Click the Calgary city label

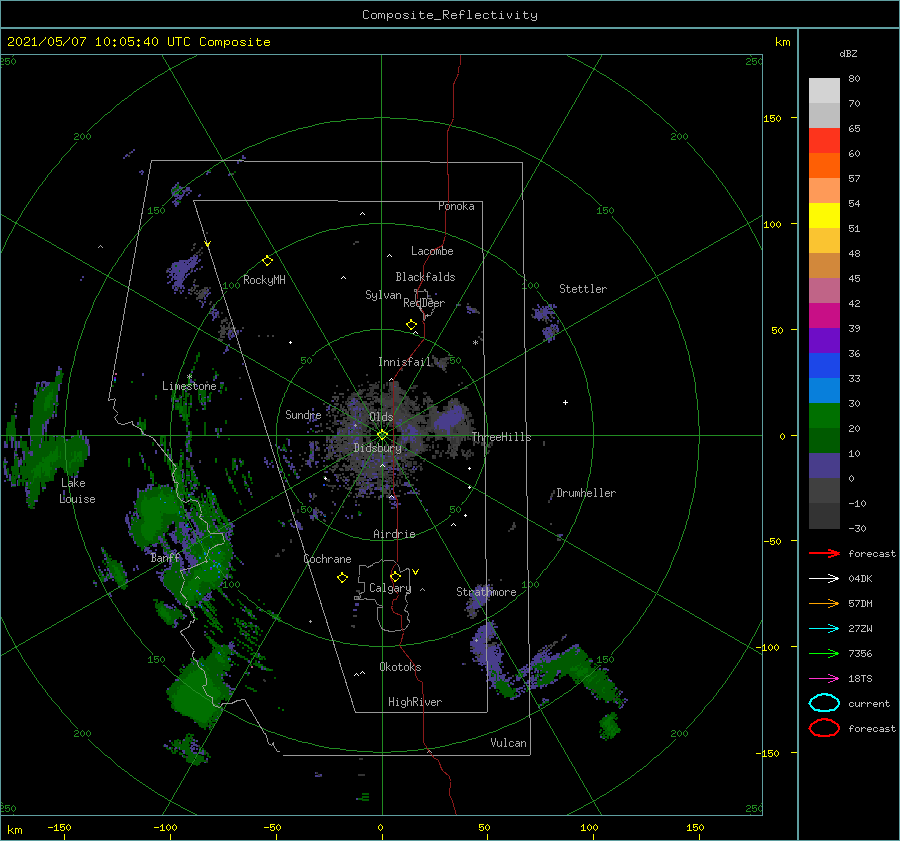coord(390,588)
